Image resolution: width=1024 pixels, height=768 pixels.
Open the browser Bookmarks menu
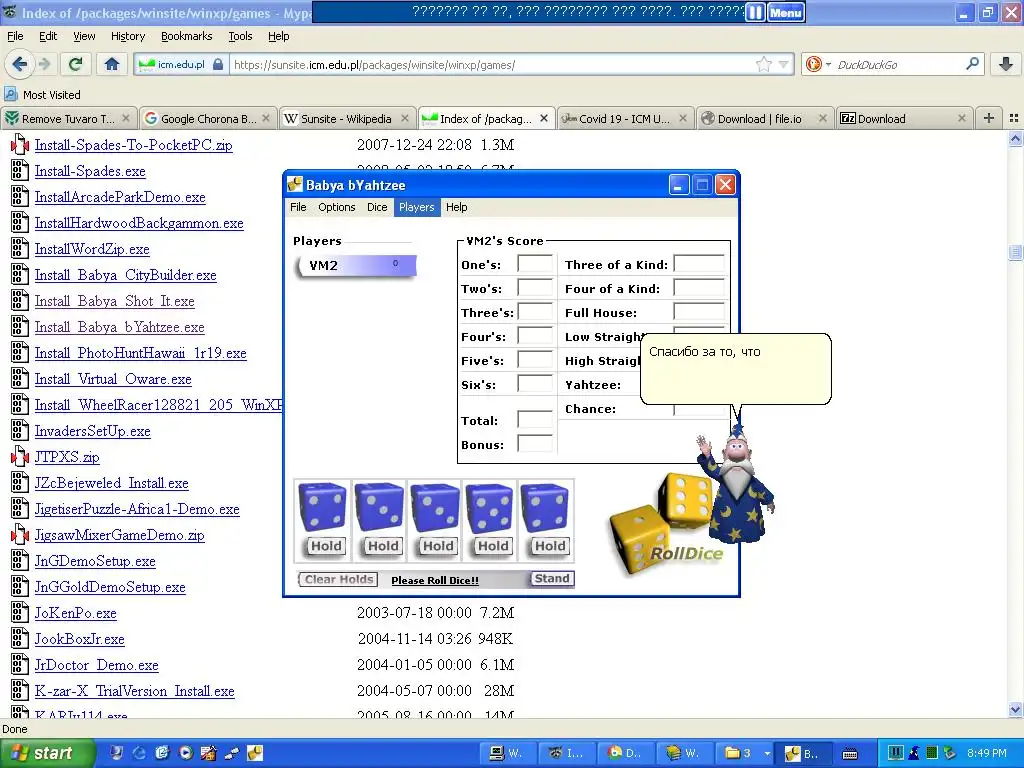coord(186,37)
